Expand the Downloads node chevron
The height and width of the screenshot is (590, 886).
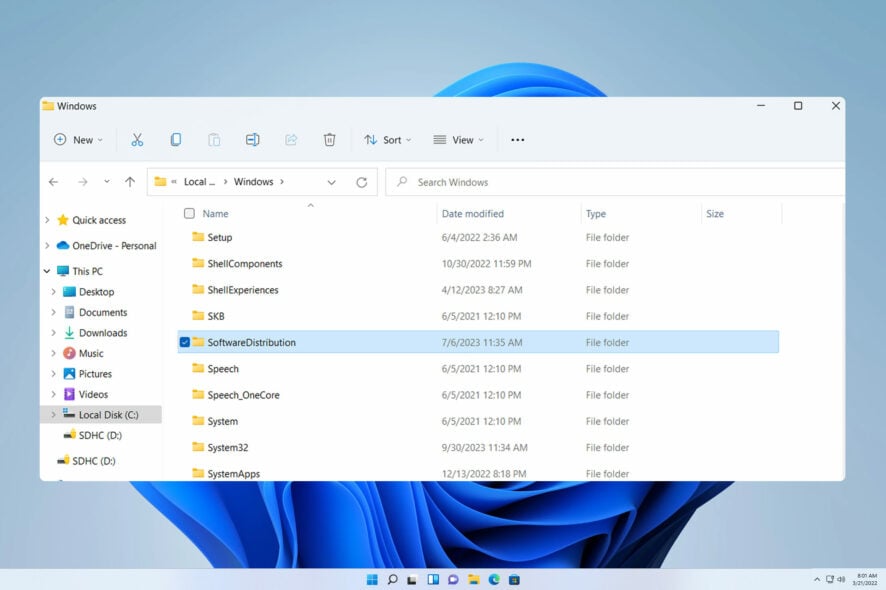[x=54, y=333]
